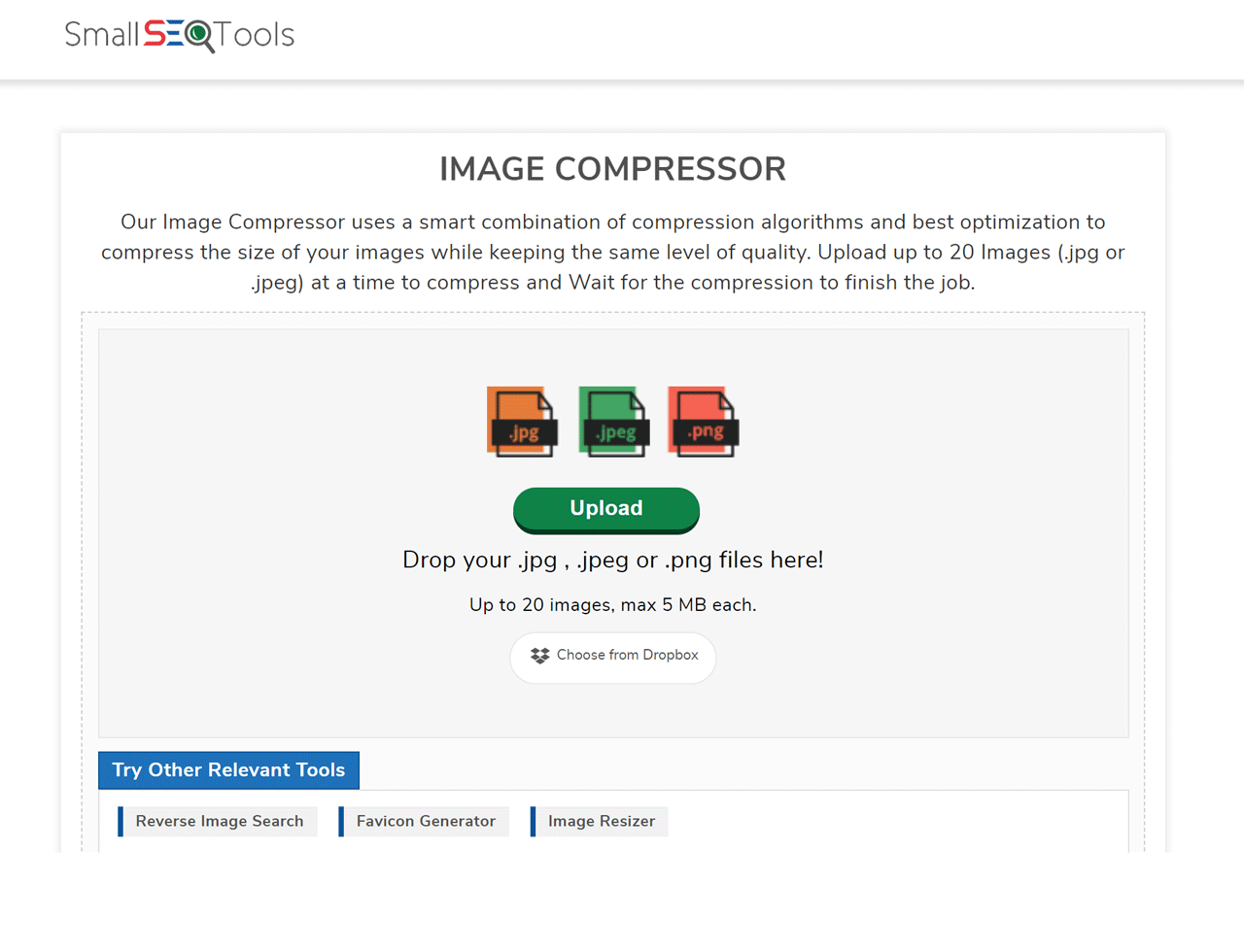Click the Upload button

605,508
